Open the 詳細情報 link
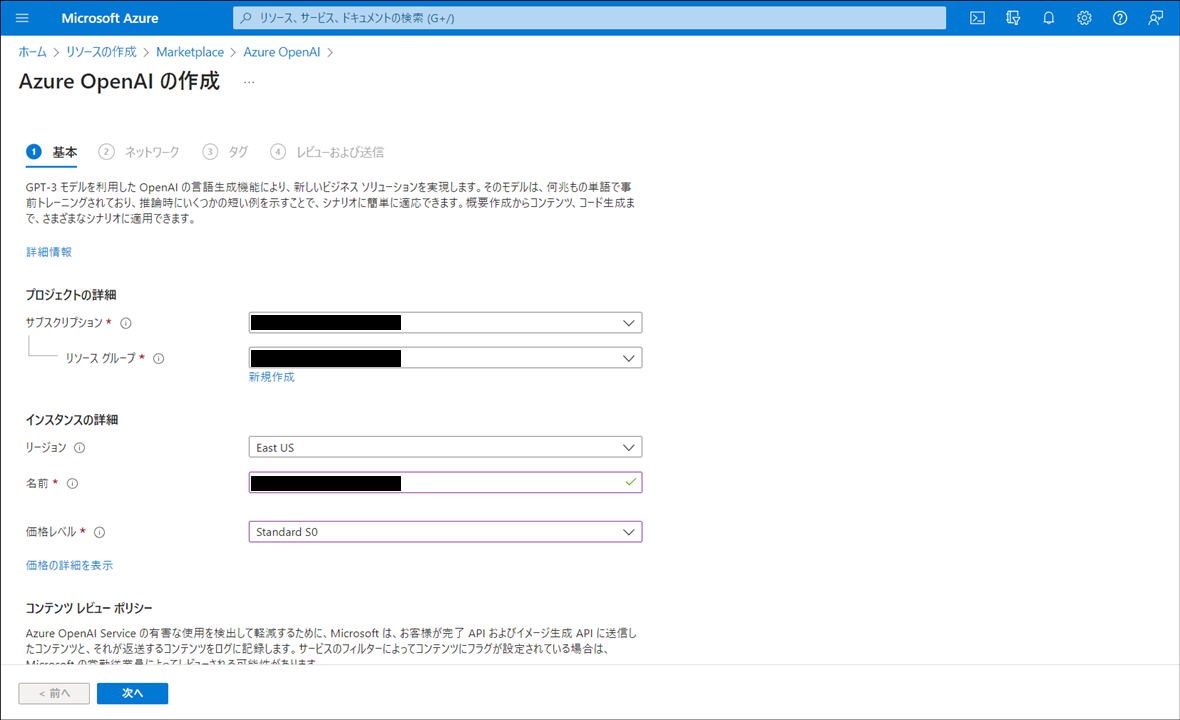The width and height of the screenshot is (1180, 720). pyautogui.click(x=49, y=252)
